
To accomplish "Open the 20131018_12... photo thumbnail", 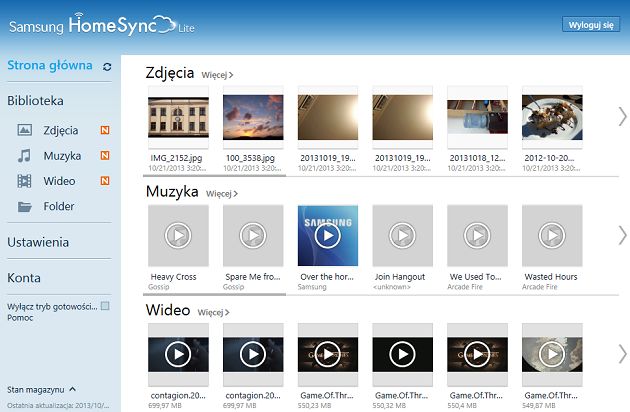I will [x=477, y=117].
